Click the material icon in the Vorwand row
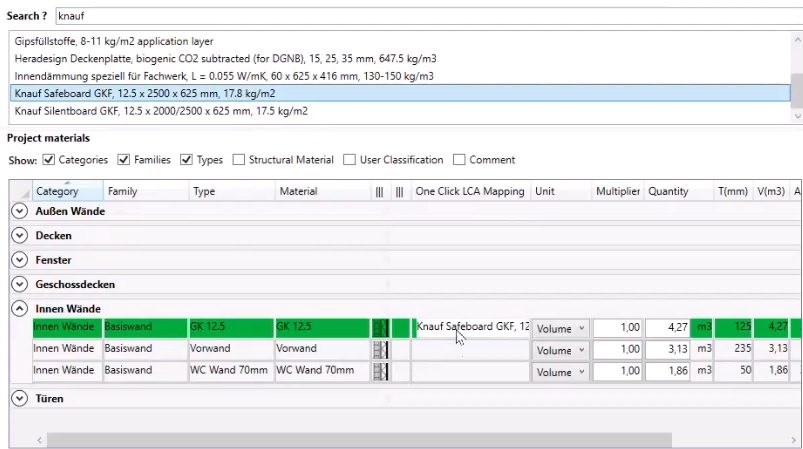Screen dimensions: 803x449 click(x=380, y=349)
